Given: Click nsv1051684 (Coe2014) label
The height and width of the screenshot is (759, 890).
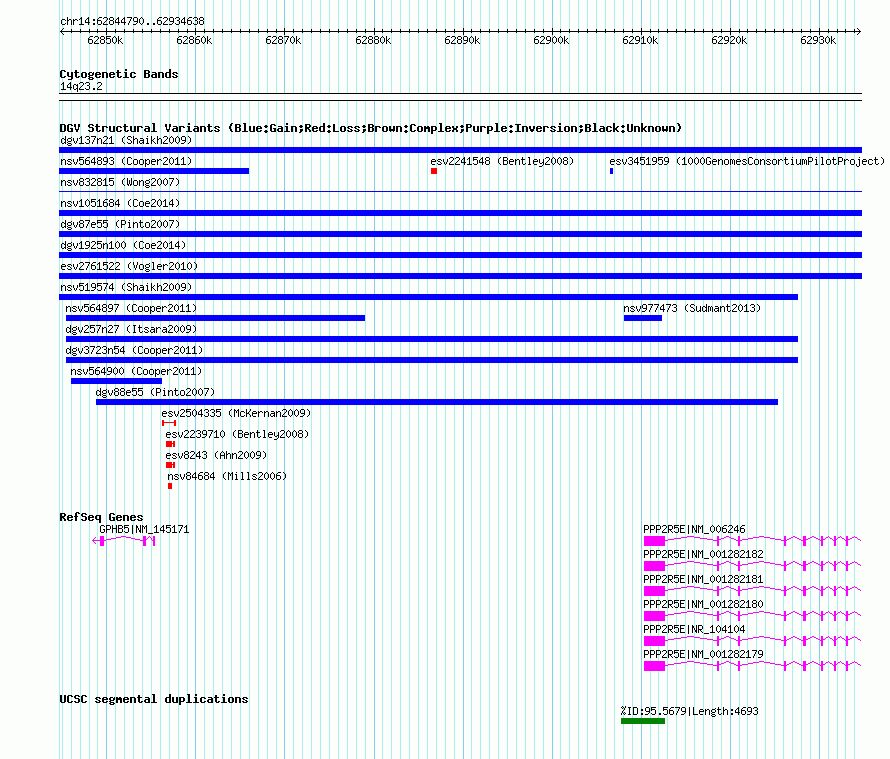Looking at the screenshot, I should point(120,203).
